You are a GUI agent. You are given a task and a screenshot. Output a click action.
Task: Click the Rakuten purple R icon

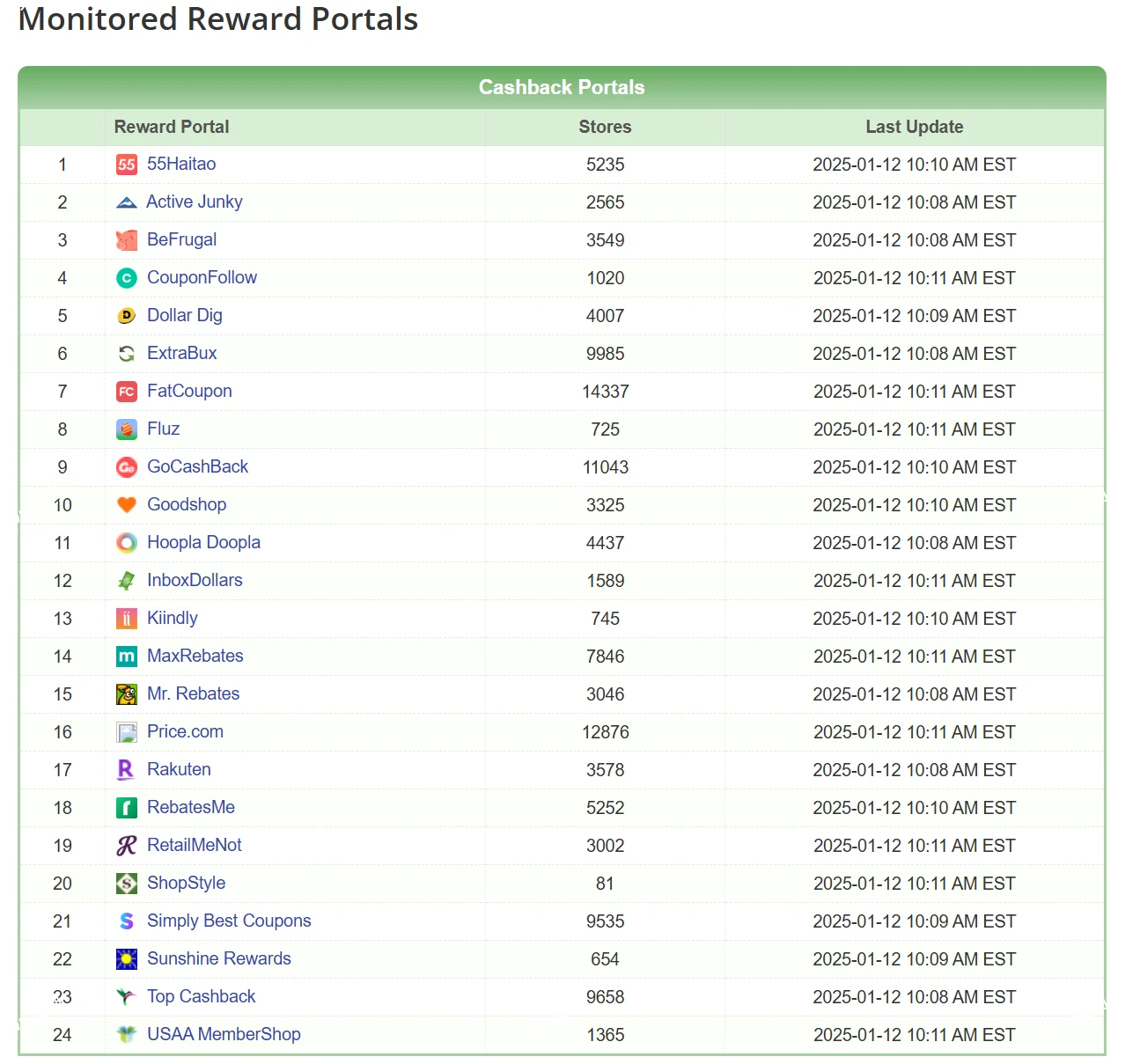(127, 770)
